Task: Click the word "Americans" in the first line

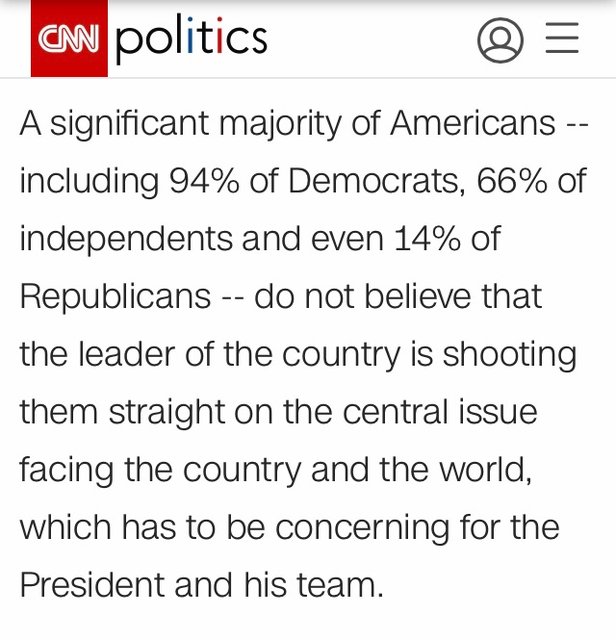Action: [473, 124]
